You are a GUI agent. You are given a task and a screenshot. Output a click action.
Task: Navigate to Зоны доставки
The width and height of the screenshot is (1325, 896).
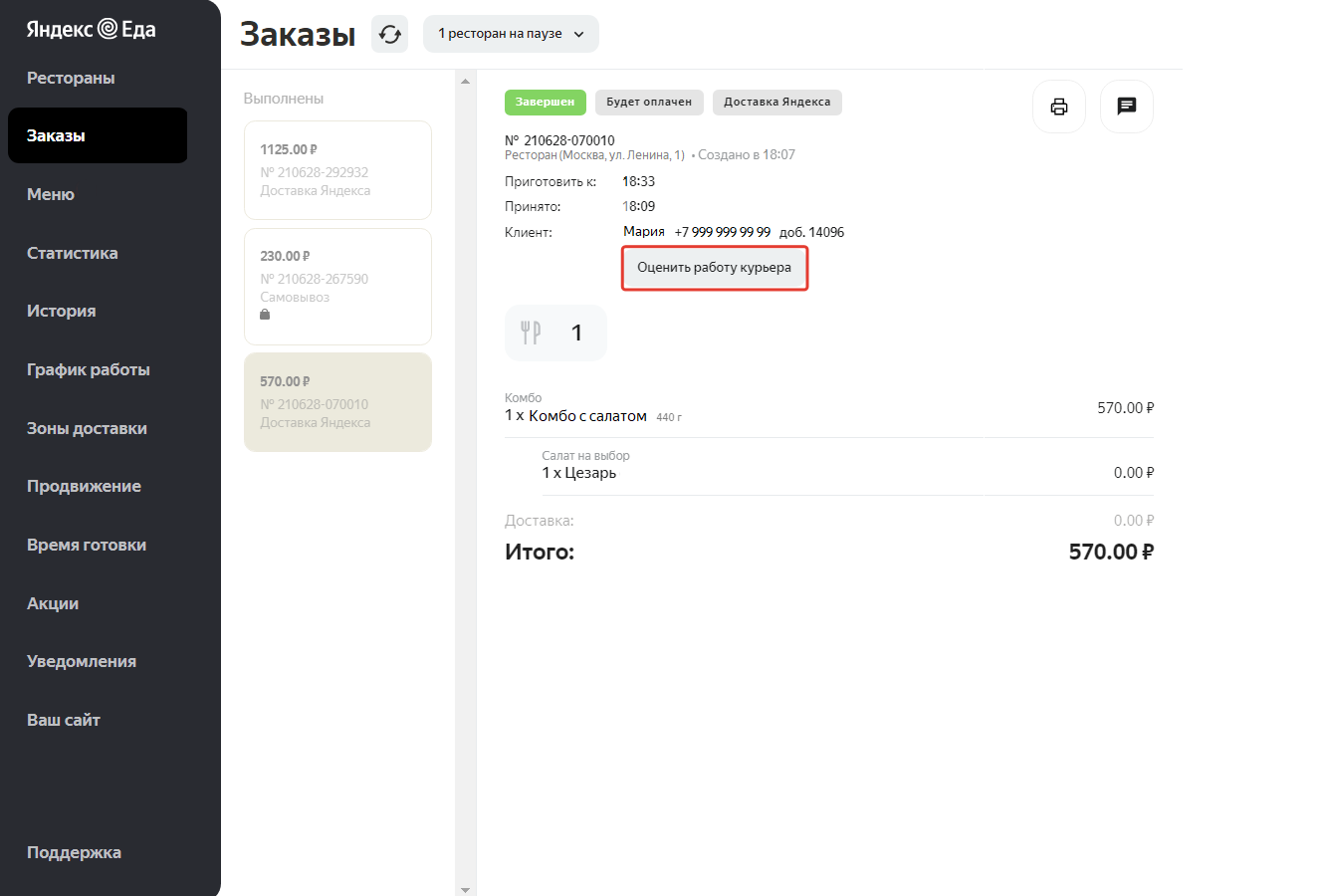point(87,428)
